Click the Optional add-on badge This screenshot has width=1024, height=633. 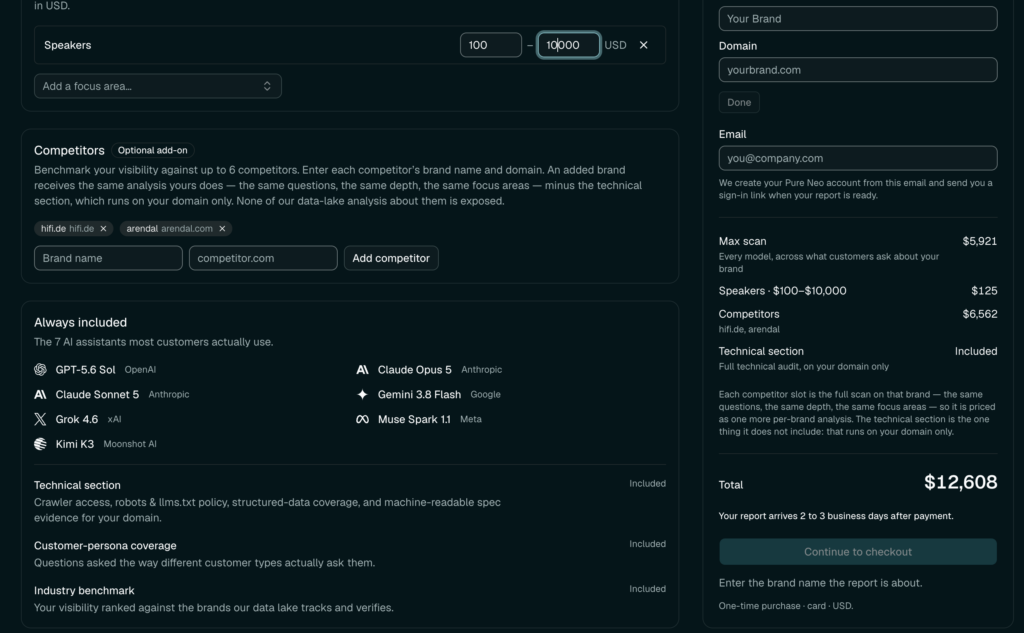[x=152, y=150]
